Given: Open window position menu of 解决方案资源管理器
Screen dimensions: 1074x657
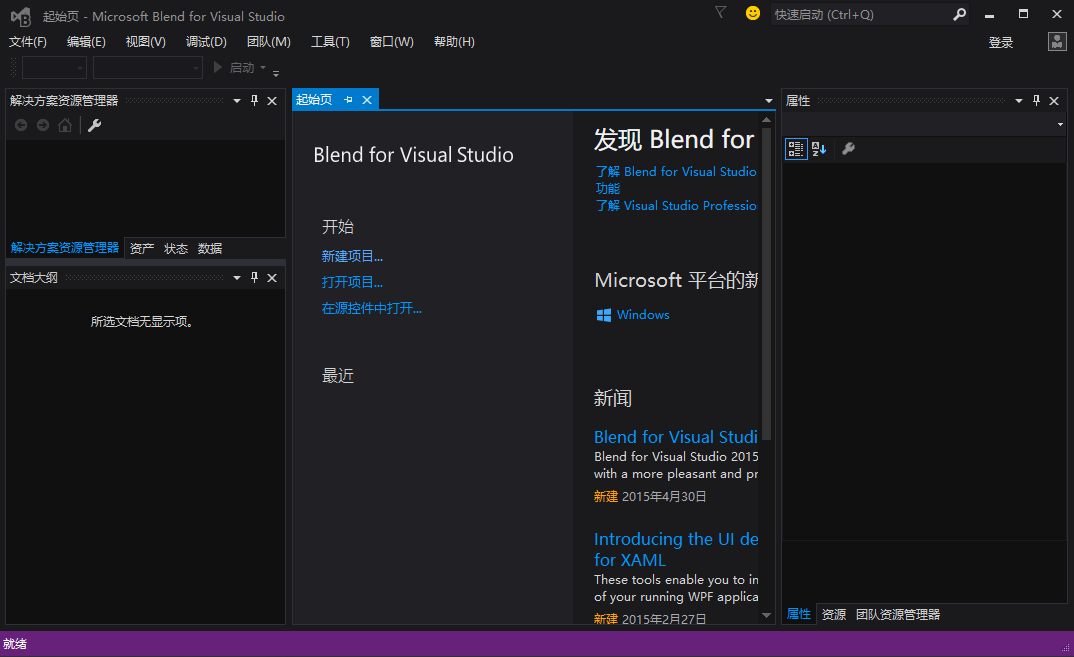Looking at the screenshot, I should 237,101.
